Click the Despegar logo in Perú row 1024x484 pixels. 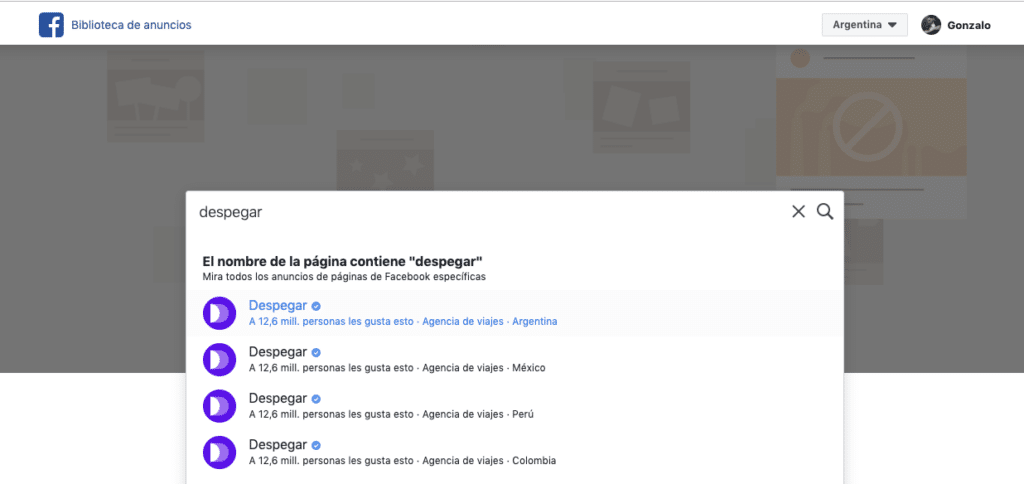coord(219,406)
